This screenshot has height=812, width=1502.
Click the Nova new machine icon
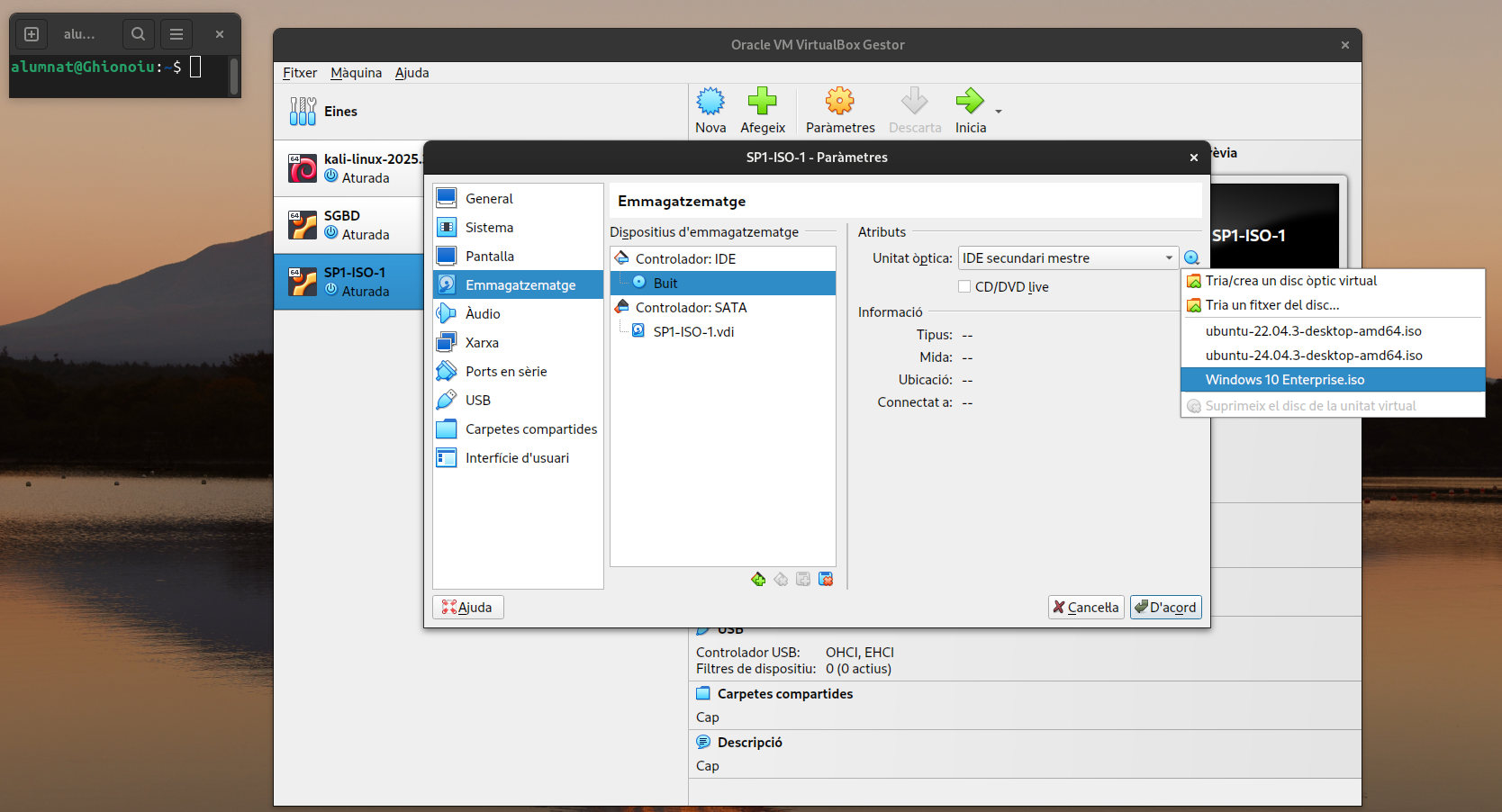point(710,102)
